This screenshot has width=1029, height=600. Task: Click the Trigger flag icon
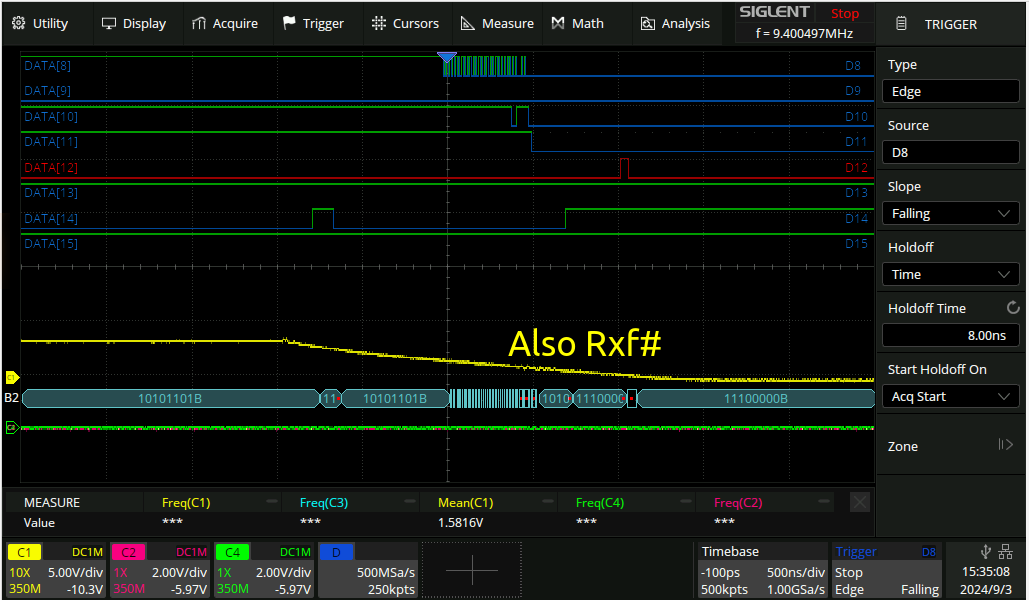(x=289, y=23)
